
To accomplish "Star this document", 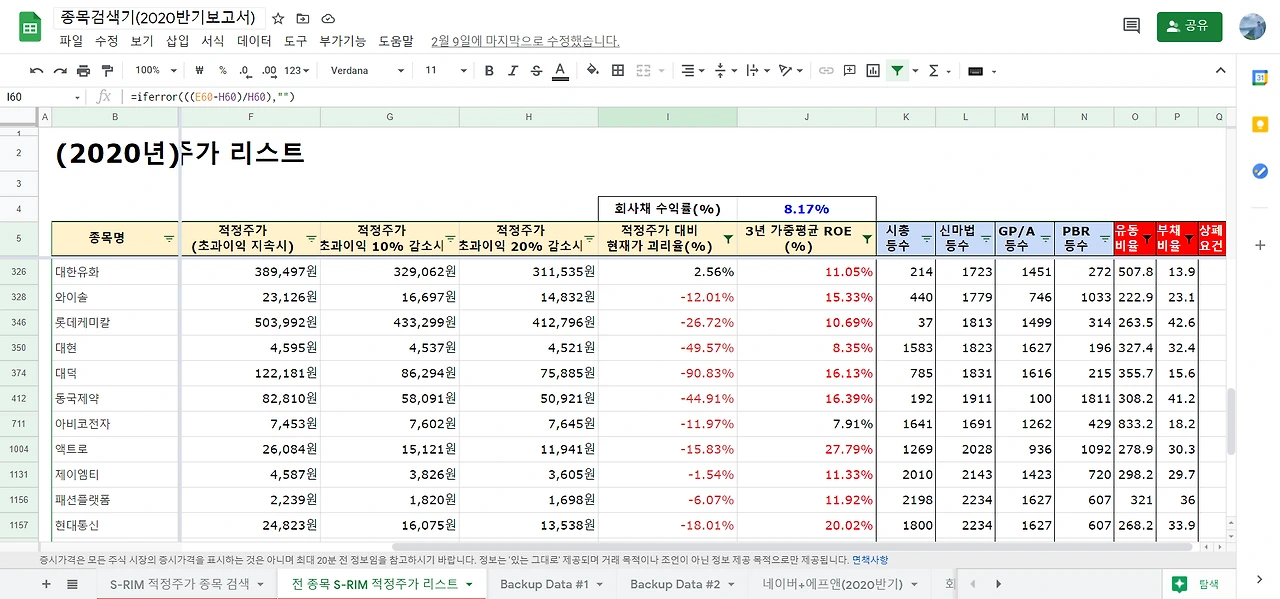I will pyautogui.click(x=278, y=18).
